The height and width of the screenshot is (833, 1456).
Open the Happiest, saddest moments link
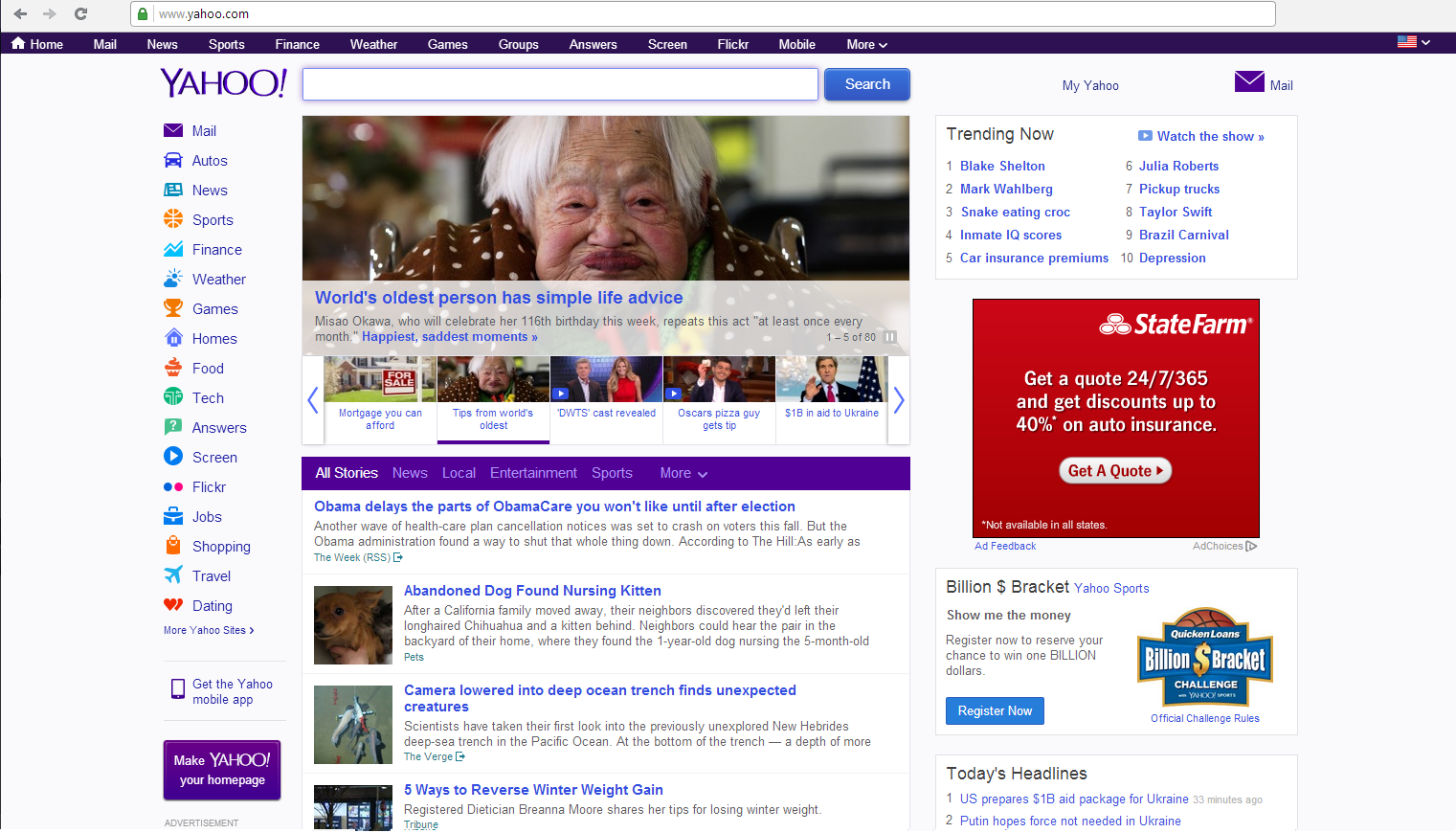tap(450, 337)
